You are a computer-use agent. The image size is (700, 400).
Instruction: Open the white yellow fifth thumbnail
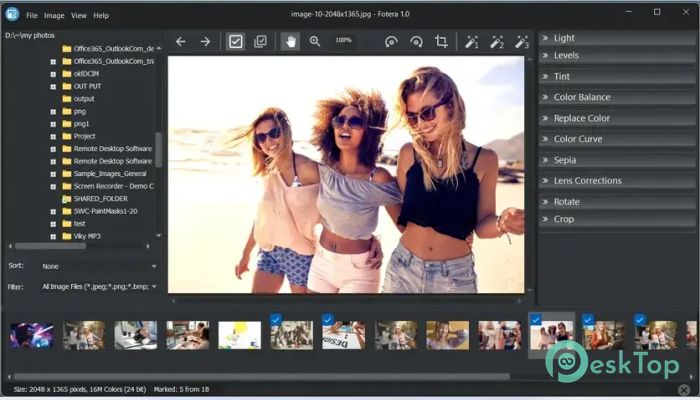239,335
